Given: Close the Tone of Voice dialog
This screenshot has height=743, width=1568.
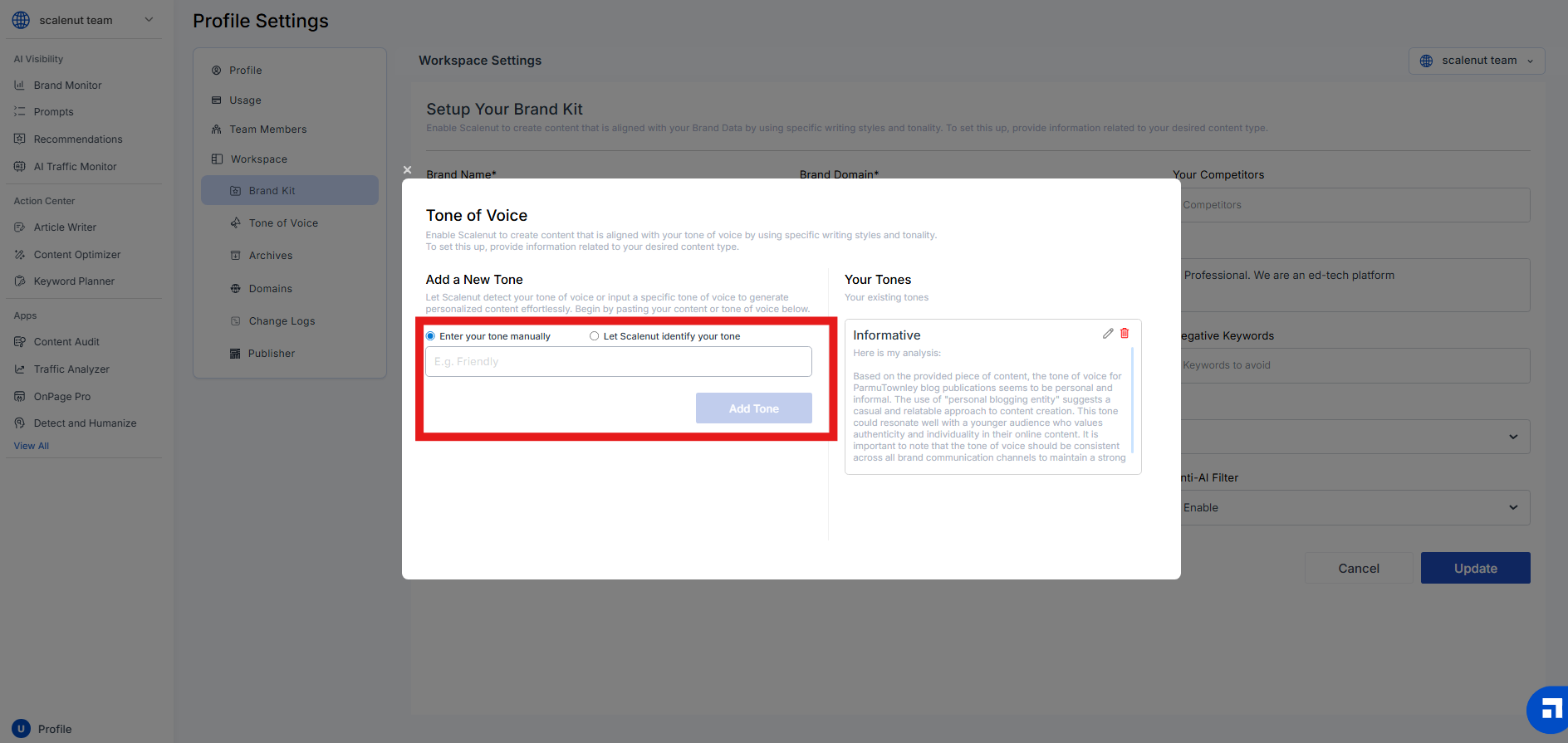Looking at the screenshot, I should coord(407,170).
